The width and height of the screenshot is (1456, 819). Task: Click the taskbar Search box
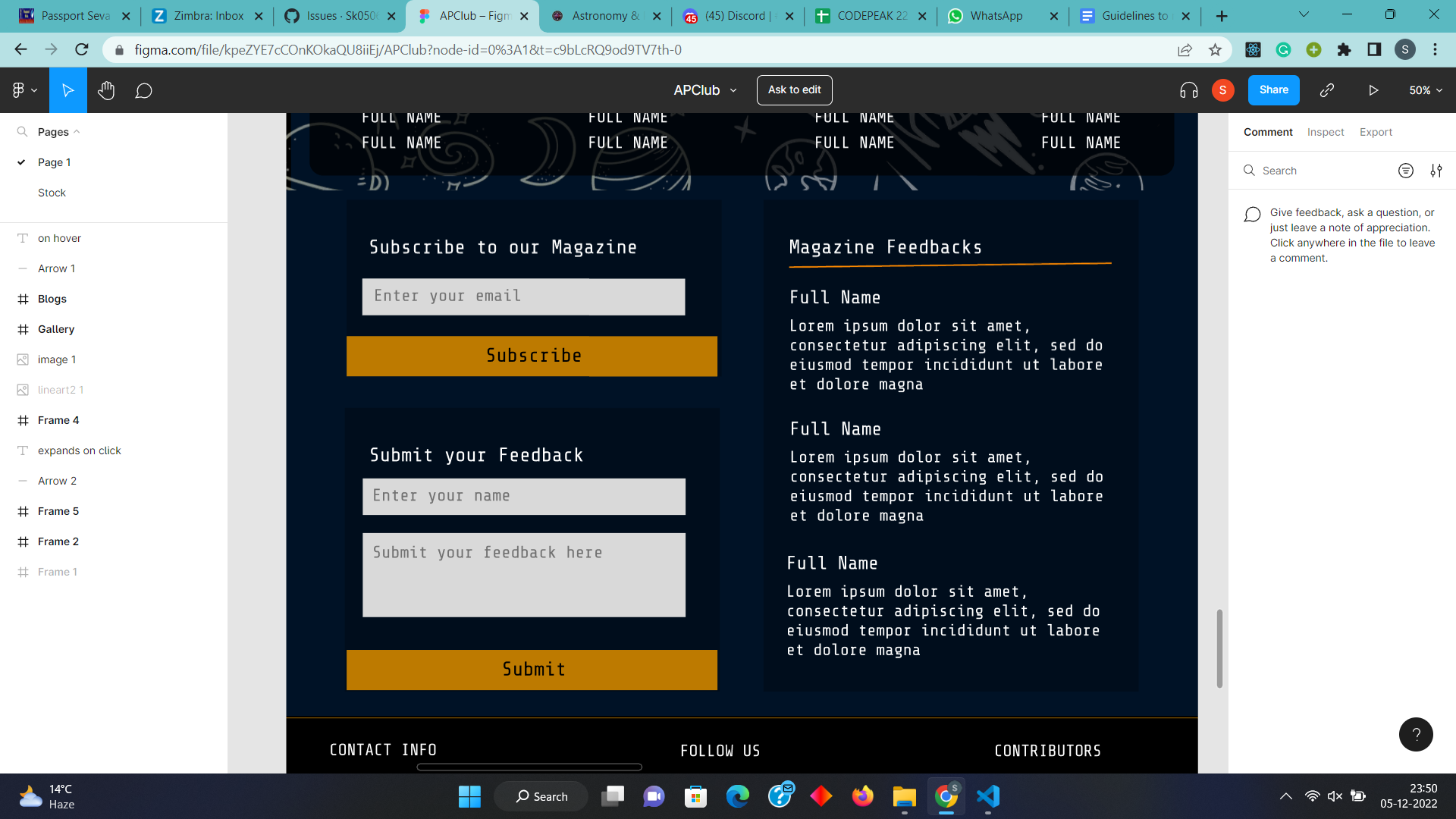tap(541, 796)
